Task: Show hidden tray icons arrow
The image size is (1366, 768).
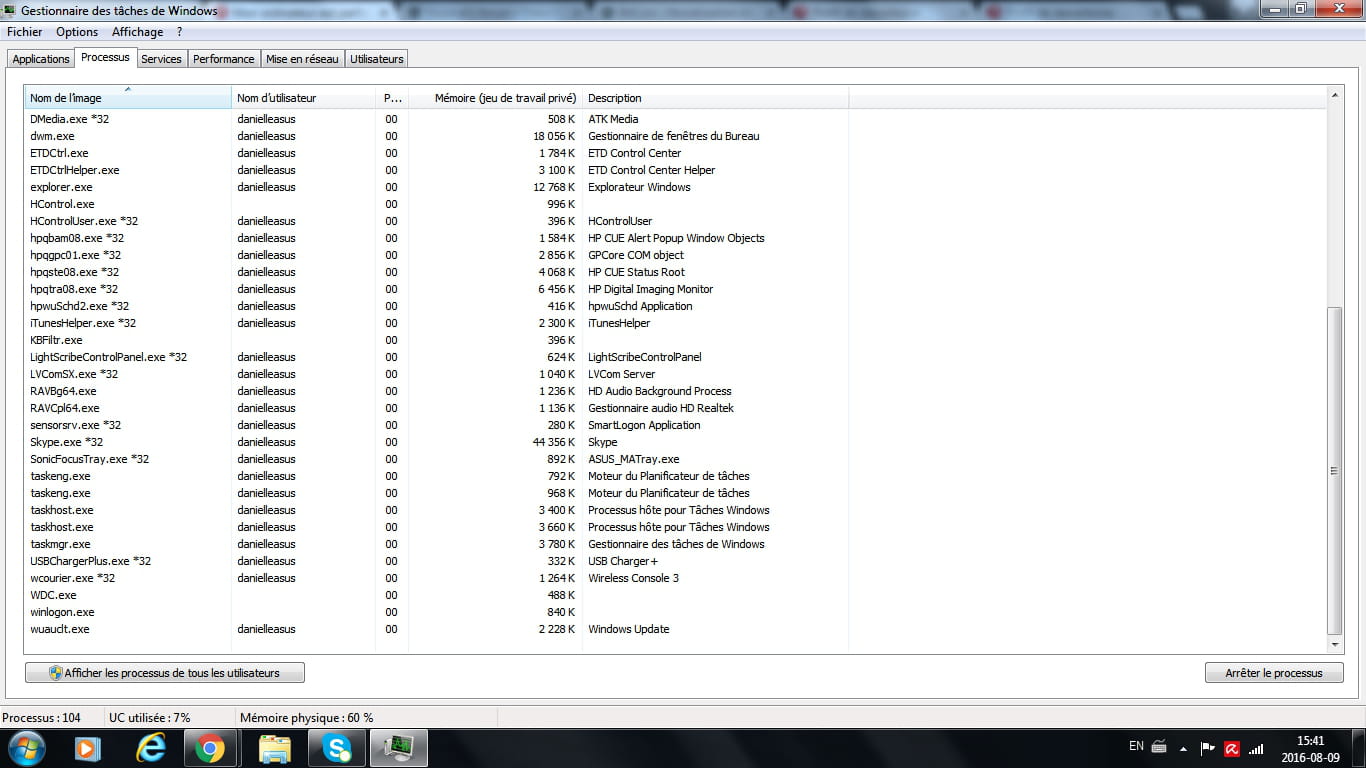Action: tap(1184, 747)
